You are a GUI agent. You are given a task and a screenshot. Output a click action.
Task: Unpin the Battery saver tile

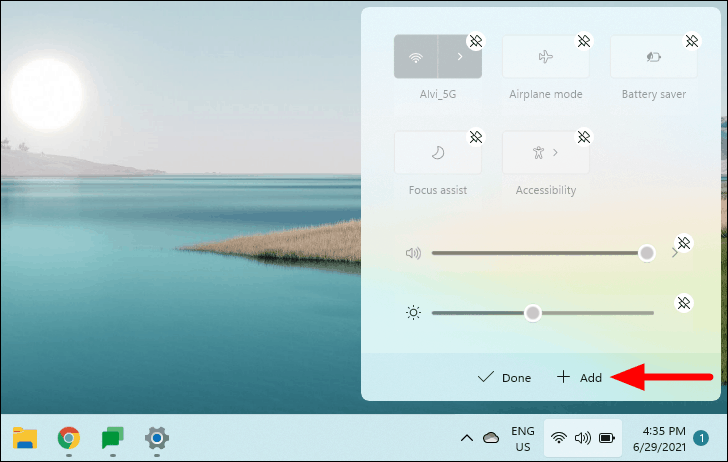click(x=691, y=41)
